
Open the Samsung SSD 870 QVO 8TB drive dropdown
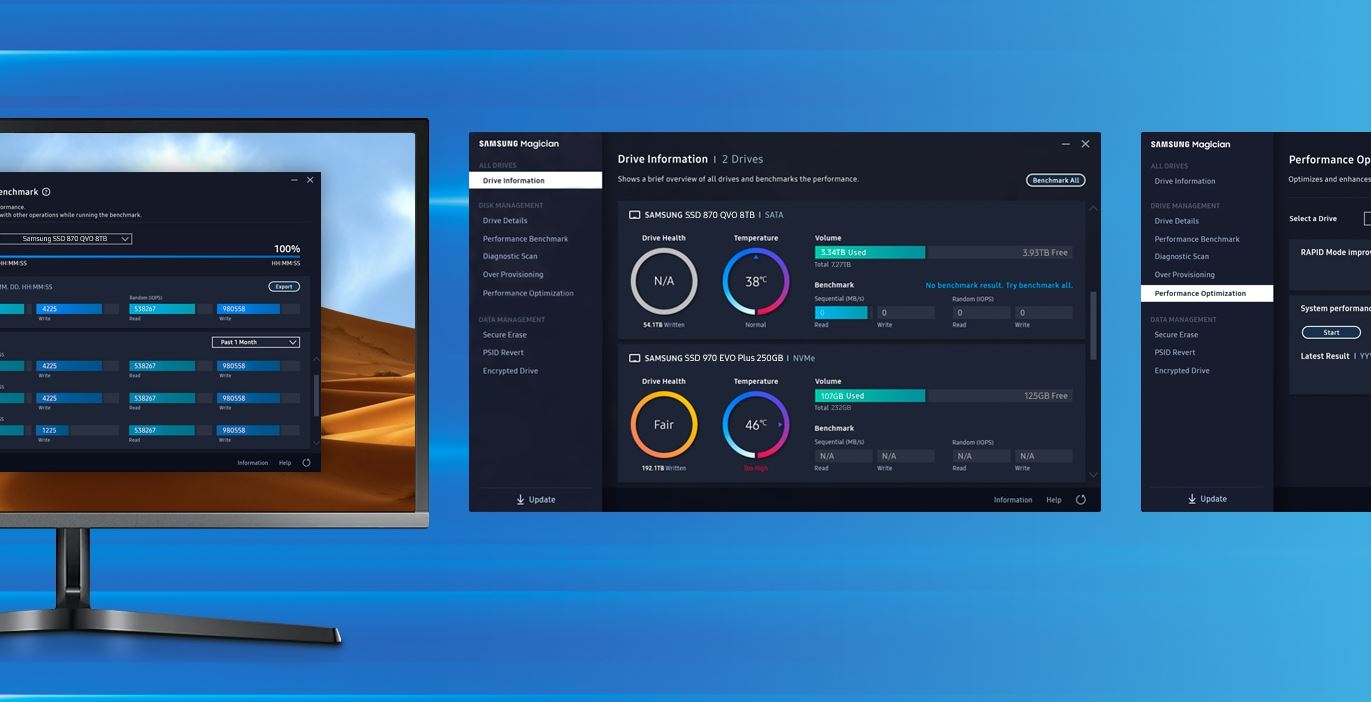[65, 239]
